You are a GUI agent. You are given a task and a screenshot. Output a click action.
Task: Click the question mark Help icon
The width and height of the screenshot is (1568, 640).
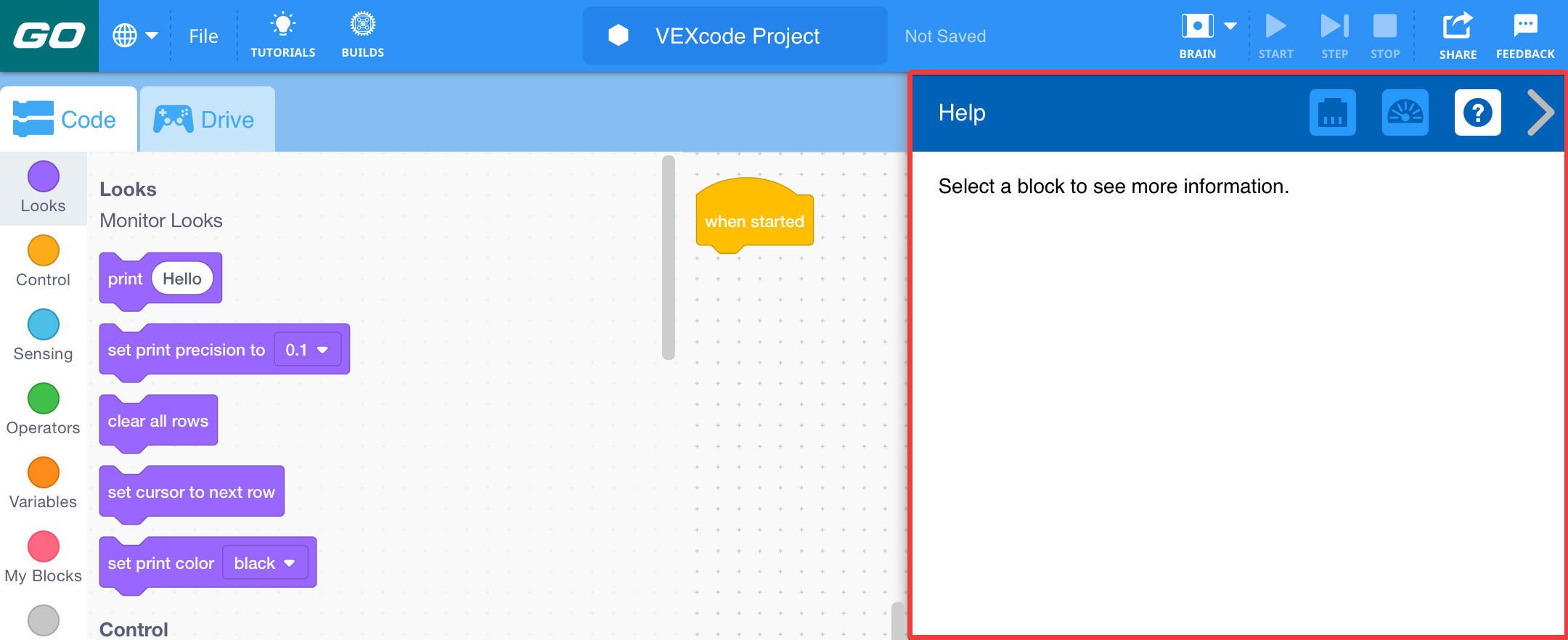point(1478,112)
